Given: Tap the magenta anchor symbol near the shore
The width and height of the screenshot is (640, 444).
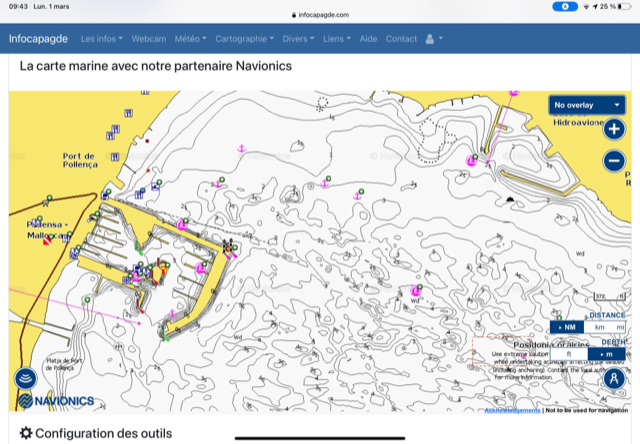Looking at the screenshot, I should [240, 148].
